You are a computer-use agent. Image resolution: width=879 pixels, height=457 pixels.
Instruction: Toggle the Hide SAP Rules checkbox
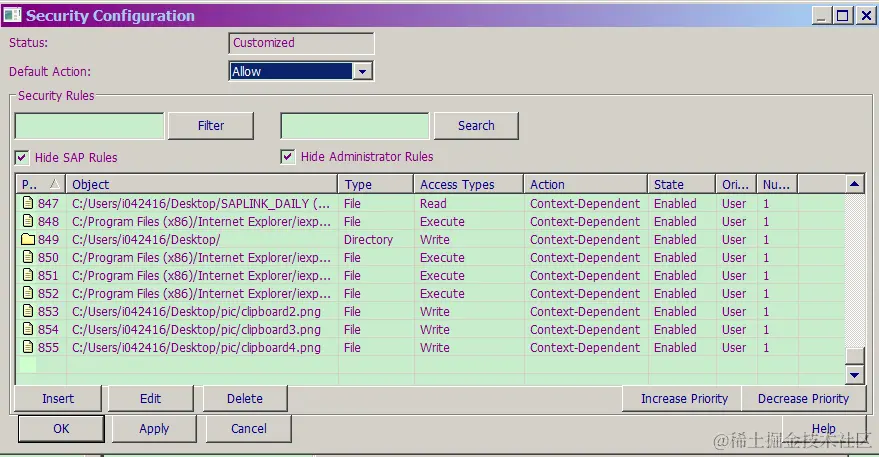pos(22,158)
